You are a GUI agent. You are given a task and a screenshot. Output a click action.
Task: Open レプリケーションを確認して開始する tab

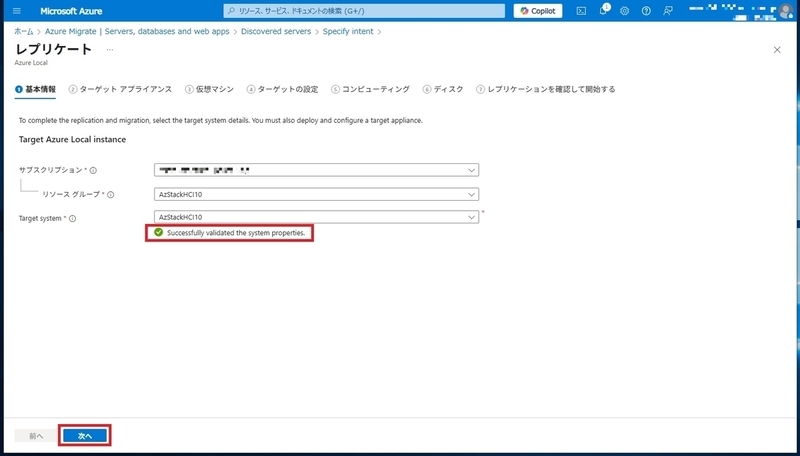tap(546, 89)
